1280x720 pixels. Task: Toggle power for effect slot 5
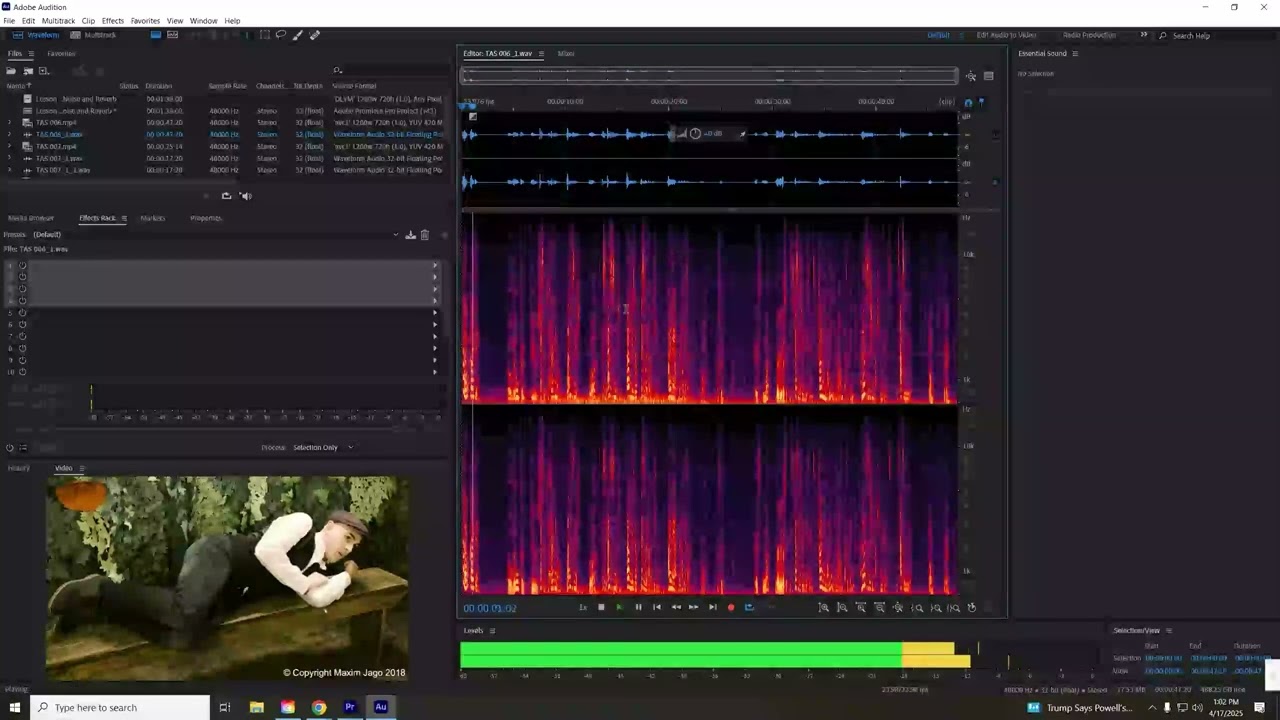coord(22,313)
